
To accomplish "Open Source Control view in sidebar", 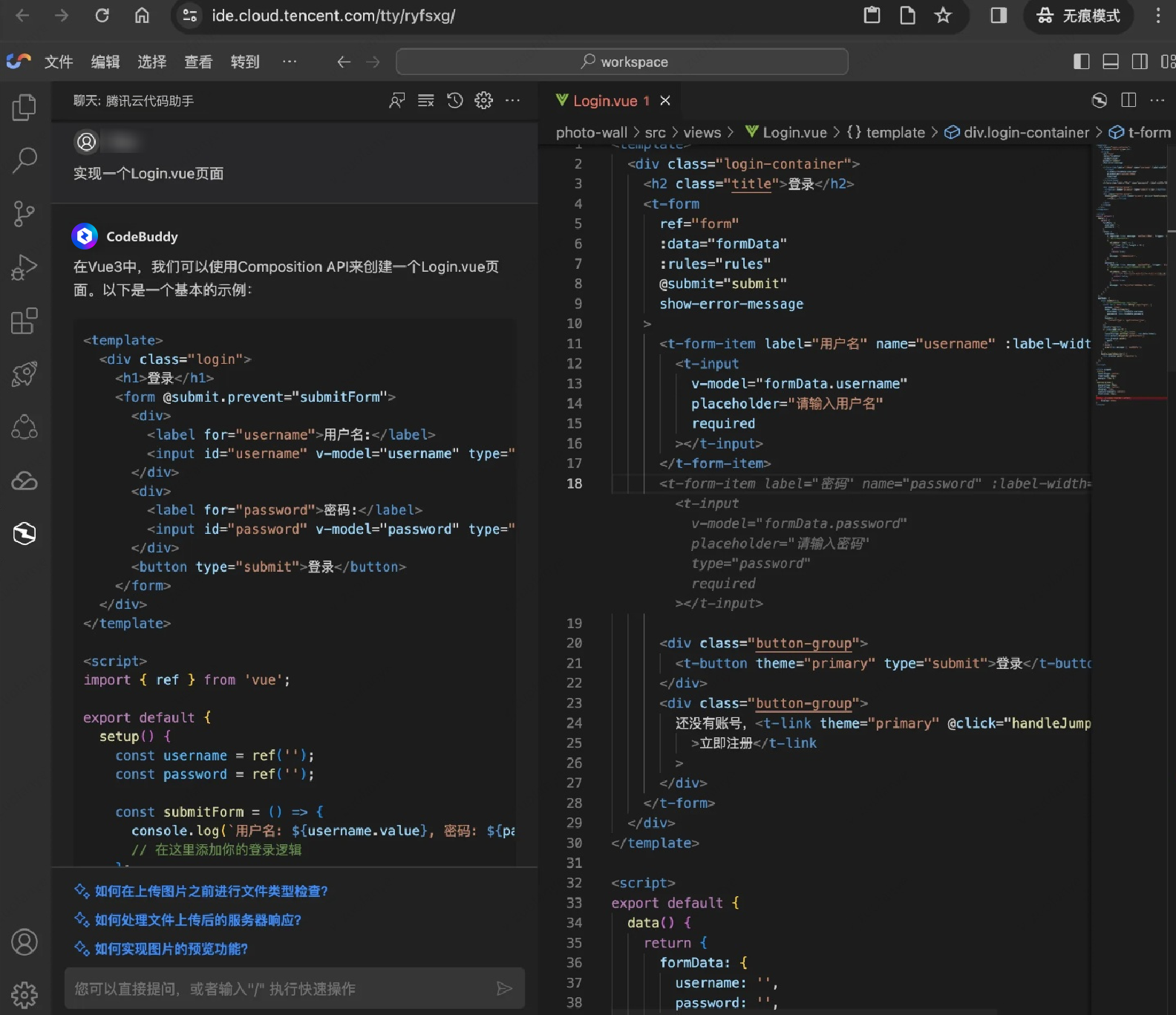I will (24, 214).
